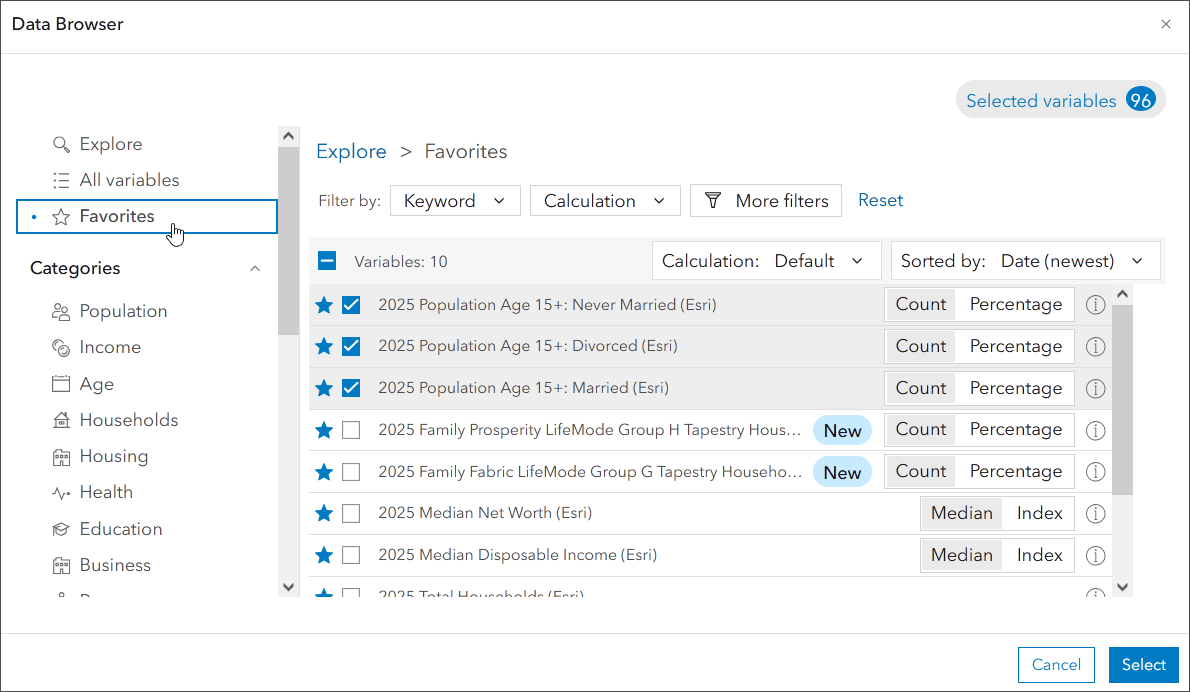The height and width of the screenshot is (692, 1190).
Task: Click the Households category house icon
Action: [x=61, y=420]
